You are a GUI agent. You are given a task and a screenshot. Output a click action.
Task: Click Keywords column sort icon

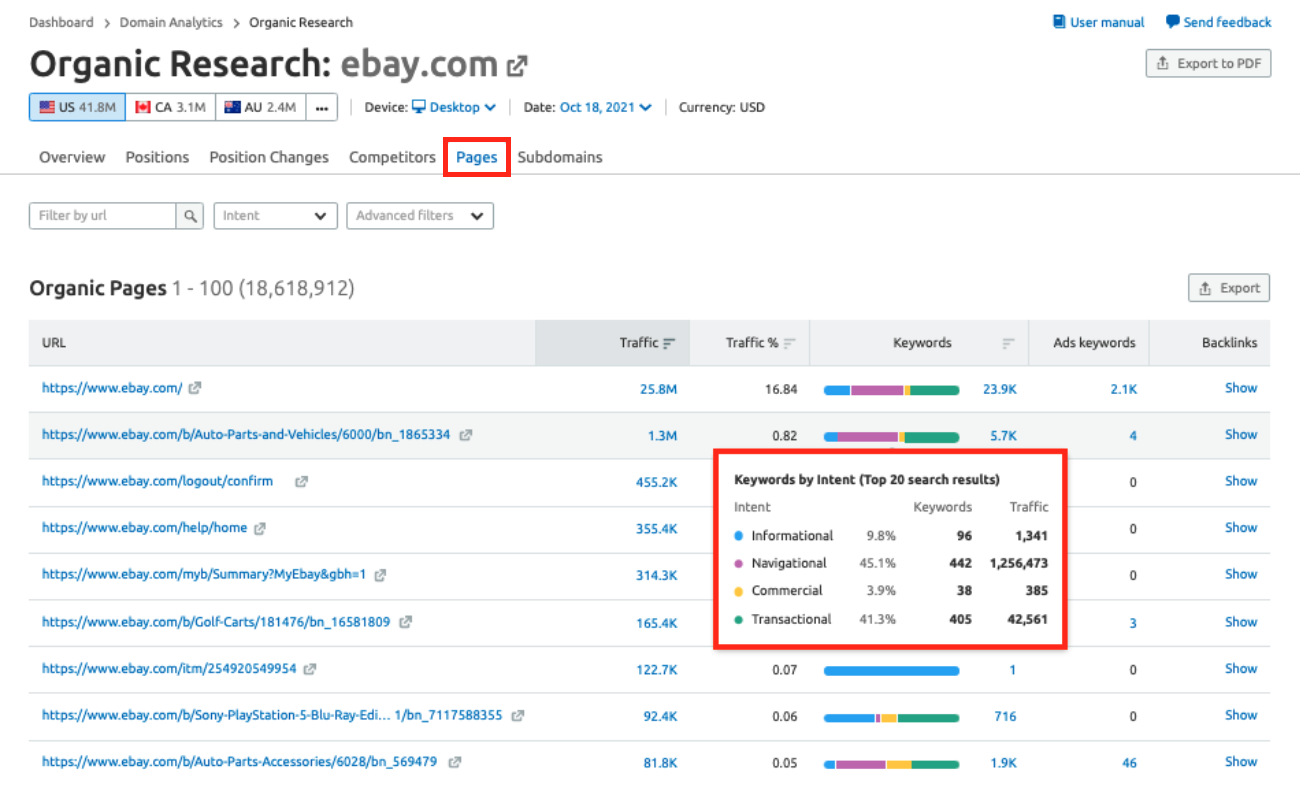pyautogui.click(x=1008, y=343)
